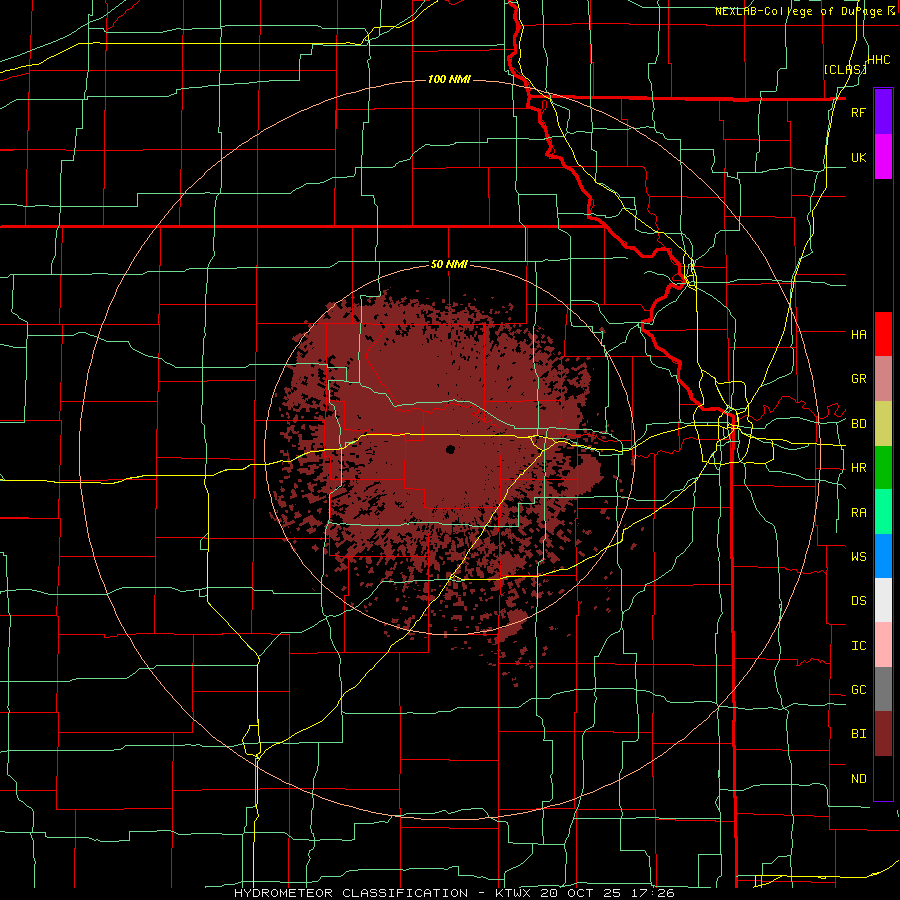Click the ND black legend swatch

click(x=883, y=778)
